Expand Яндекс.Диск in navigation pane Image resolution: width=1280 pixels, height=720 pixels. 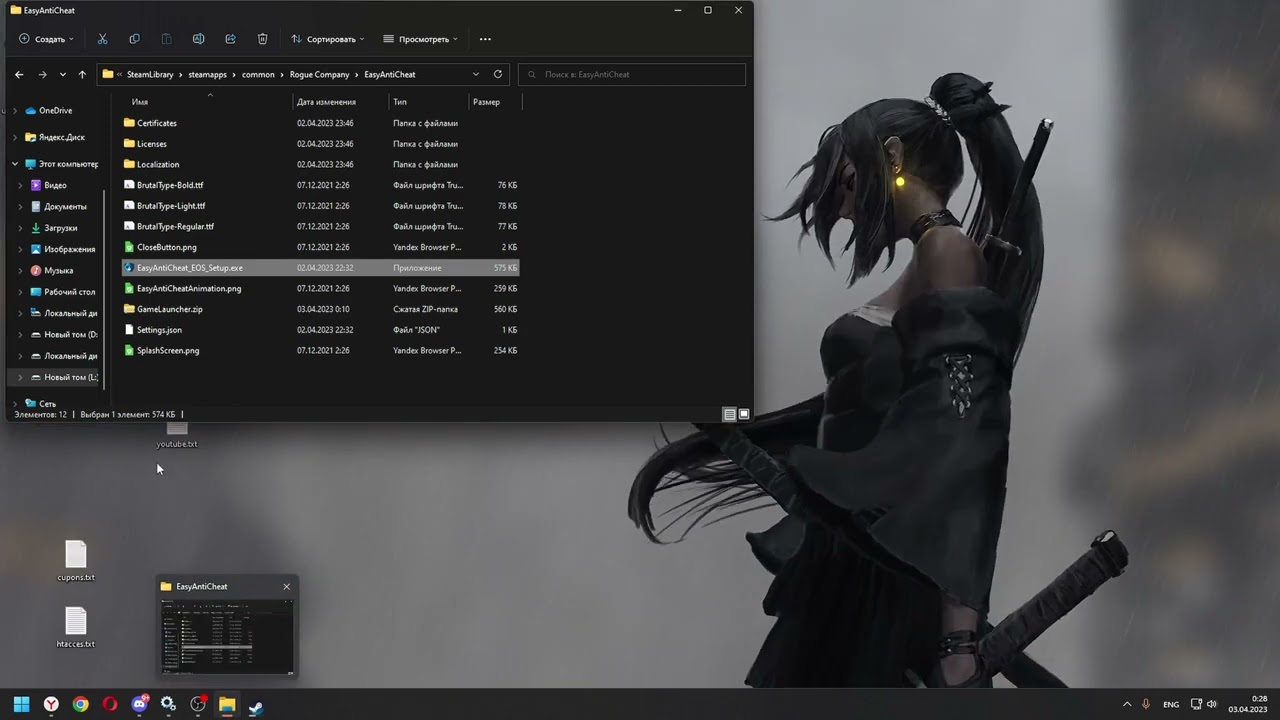(x=15, y=137)
